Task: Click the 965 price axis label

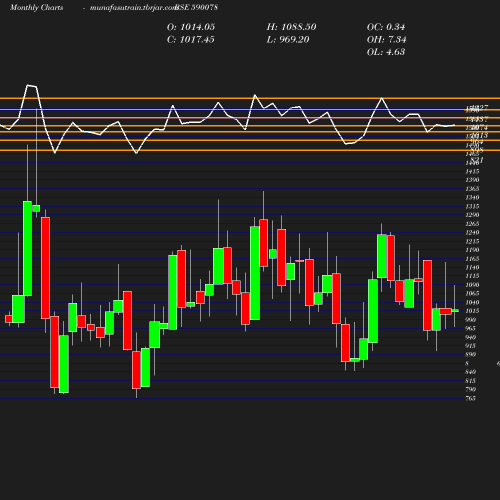Action: [x=471, y=328]
